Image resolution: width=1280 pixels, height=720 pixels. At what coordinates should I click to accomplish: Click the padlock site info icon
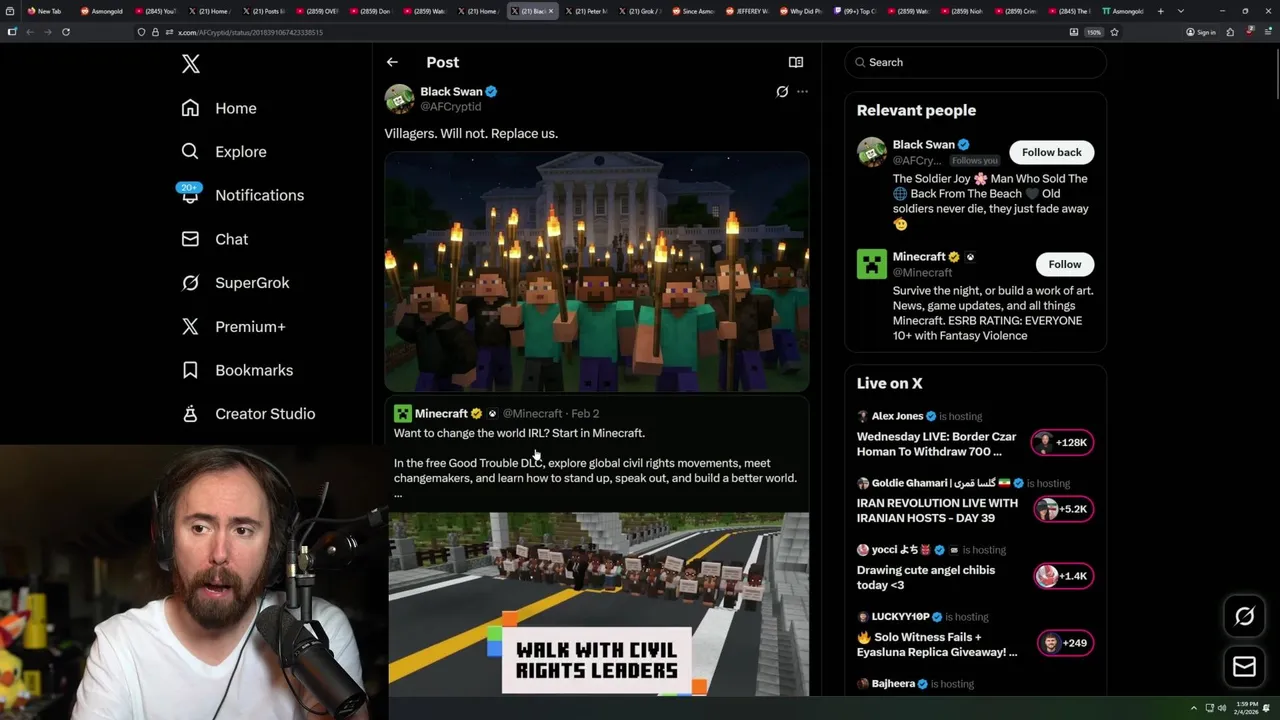coord(155,32)
